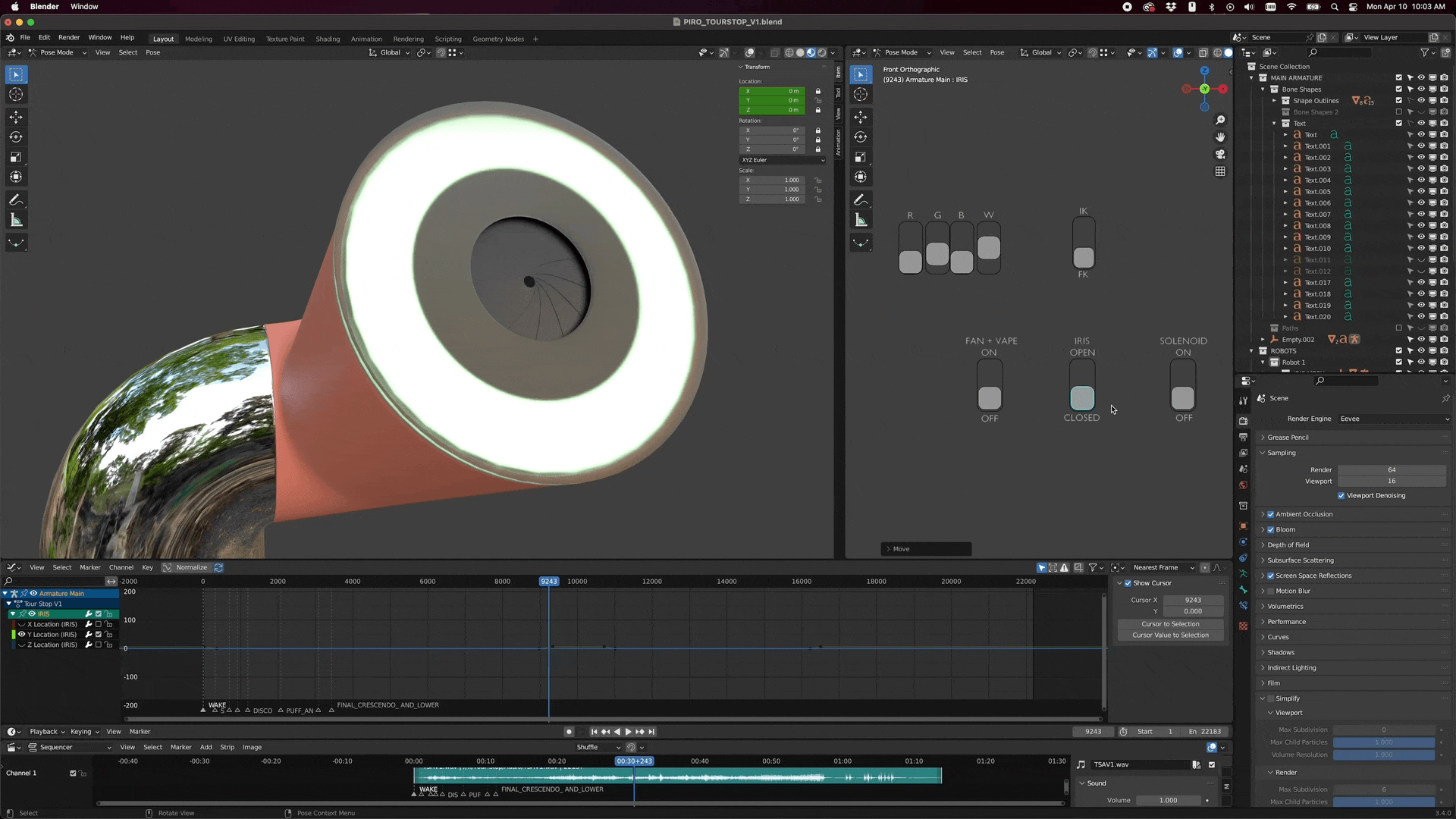
Task: Toggle the Bloom checkbox
Action: click(x=1271, y=530)
